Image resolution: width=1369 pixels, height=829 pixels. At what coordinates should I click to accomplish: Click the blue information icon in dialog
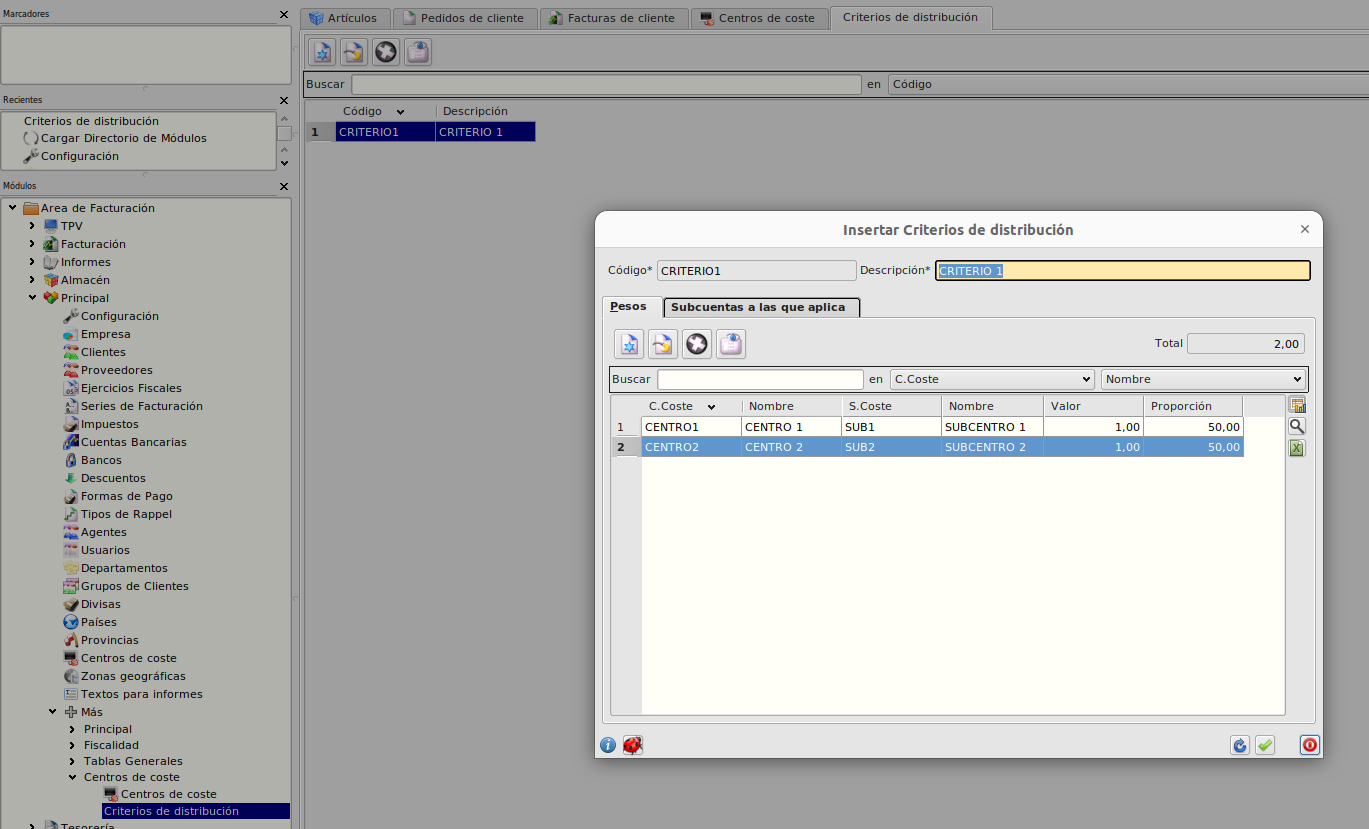(x=608, y=745)
